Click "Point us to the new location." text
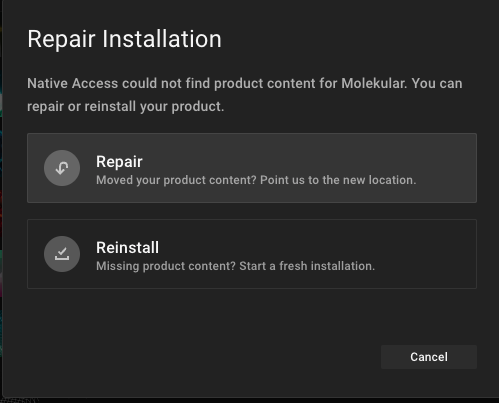This screenshot has width=499, height=403. pos(338,180)
